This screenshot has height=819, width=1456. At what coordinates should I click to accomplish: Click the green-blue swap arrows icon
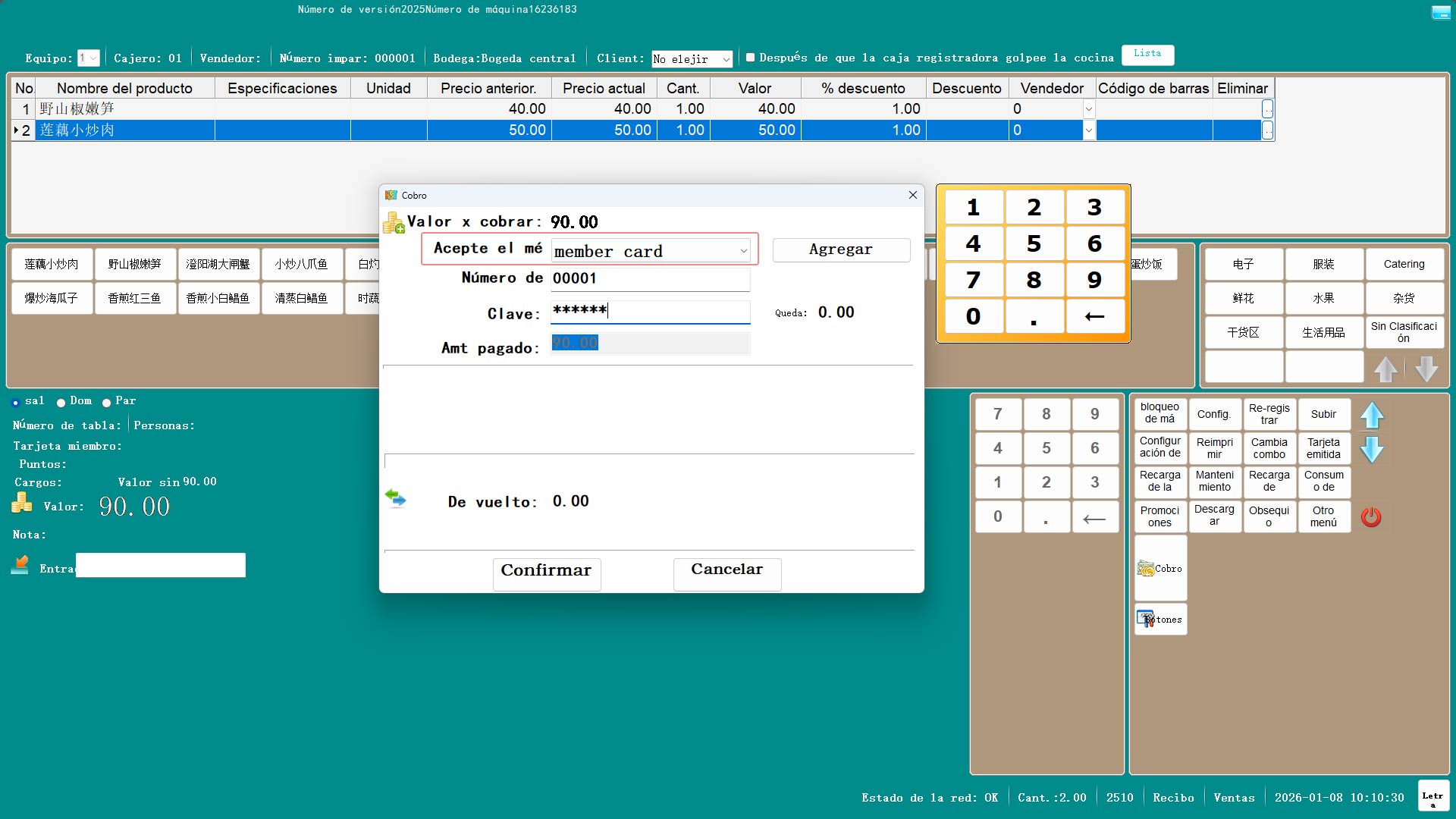pos(395,499)
